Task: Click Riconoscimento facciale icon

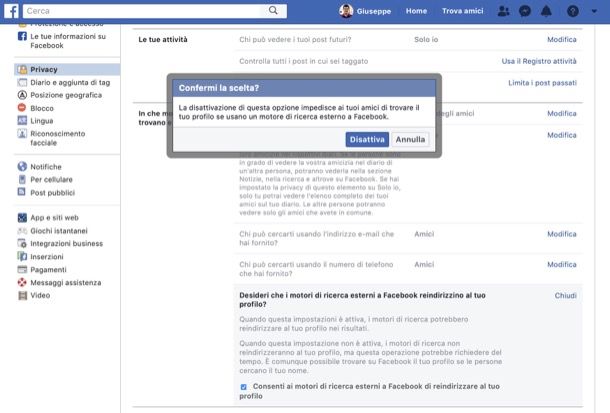Action: click(x=22, y=133)
